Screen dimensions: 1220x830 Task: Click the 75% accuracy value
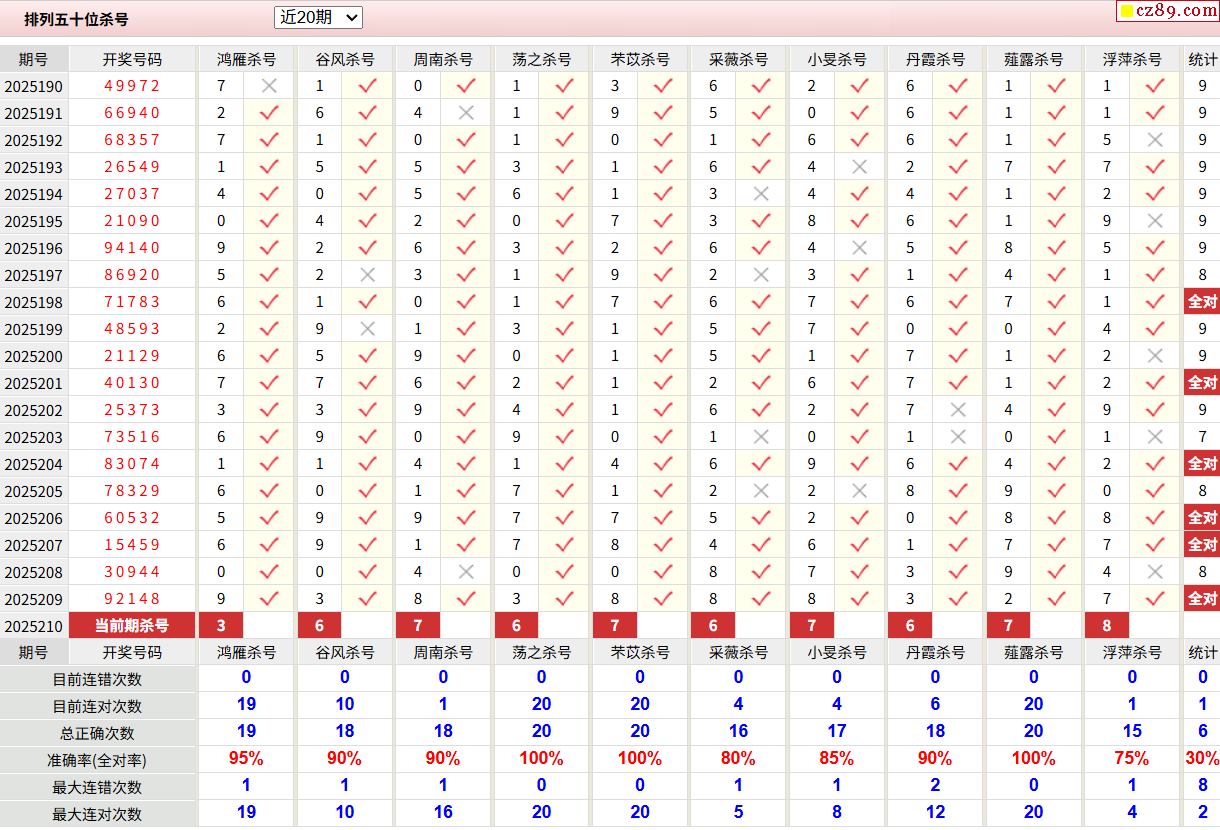coord(1132,759)
